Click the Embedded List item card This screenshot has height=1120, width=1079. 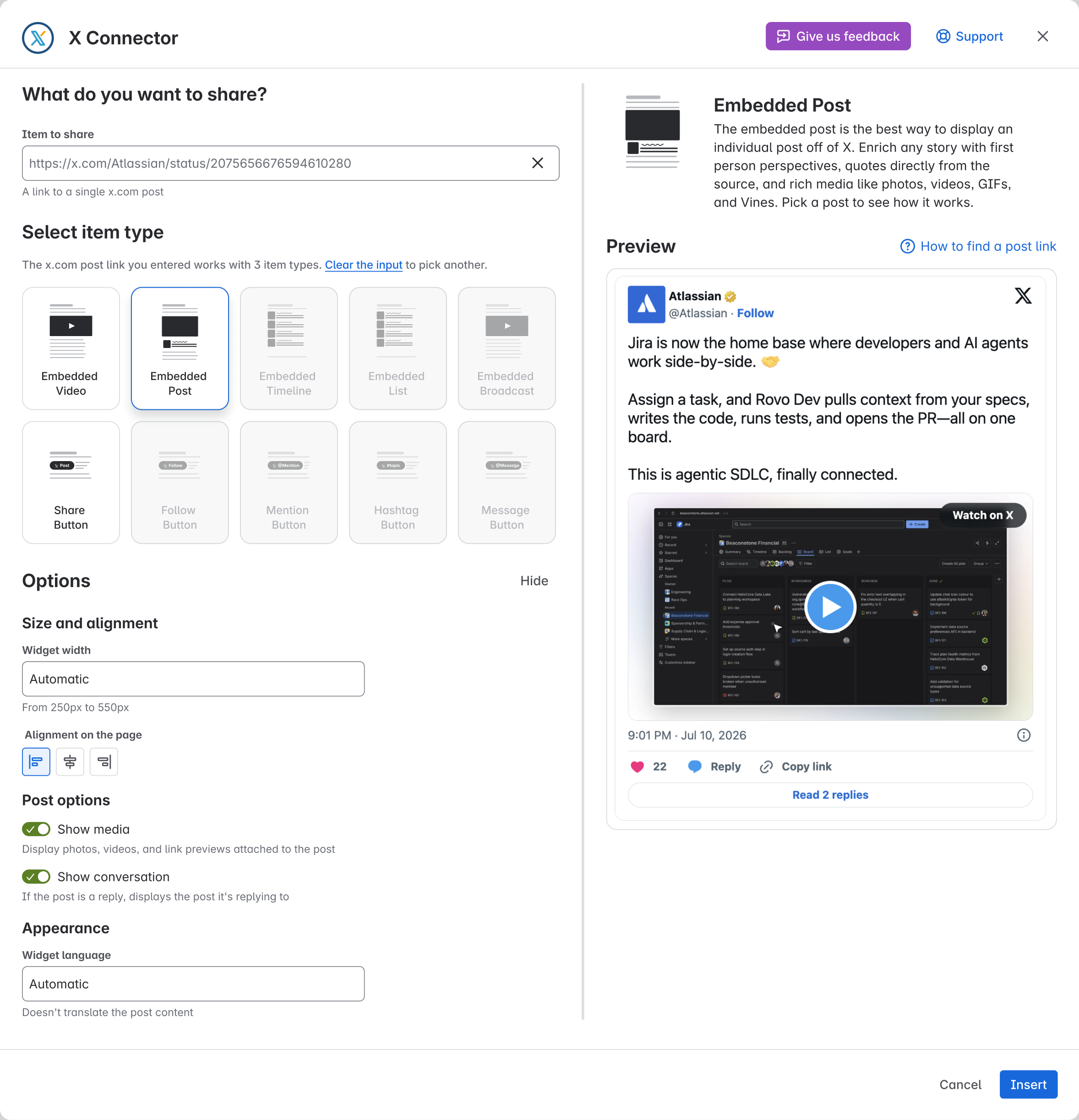pyautogui.click(x=398, y=348)
